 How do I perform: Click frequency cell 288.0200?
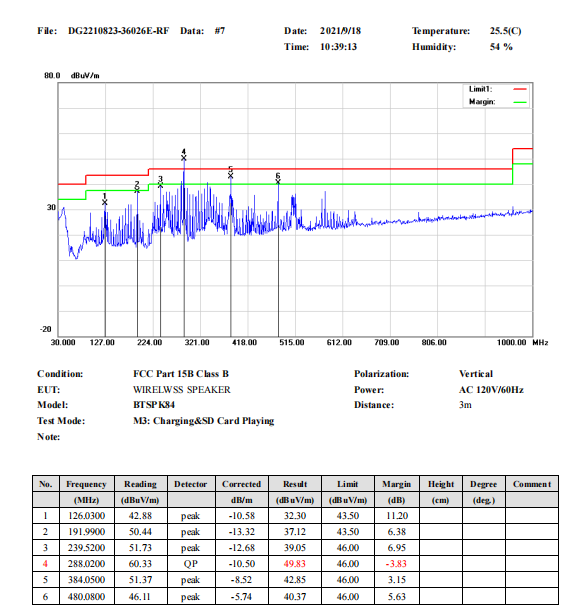(x=86, y=564)
